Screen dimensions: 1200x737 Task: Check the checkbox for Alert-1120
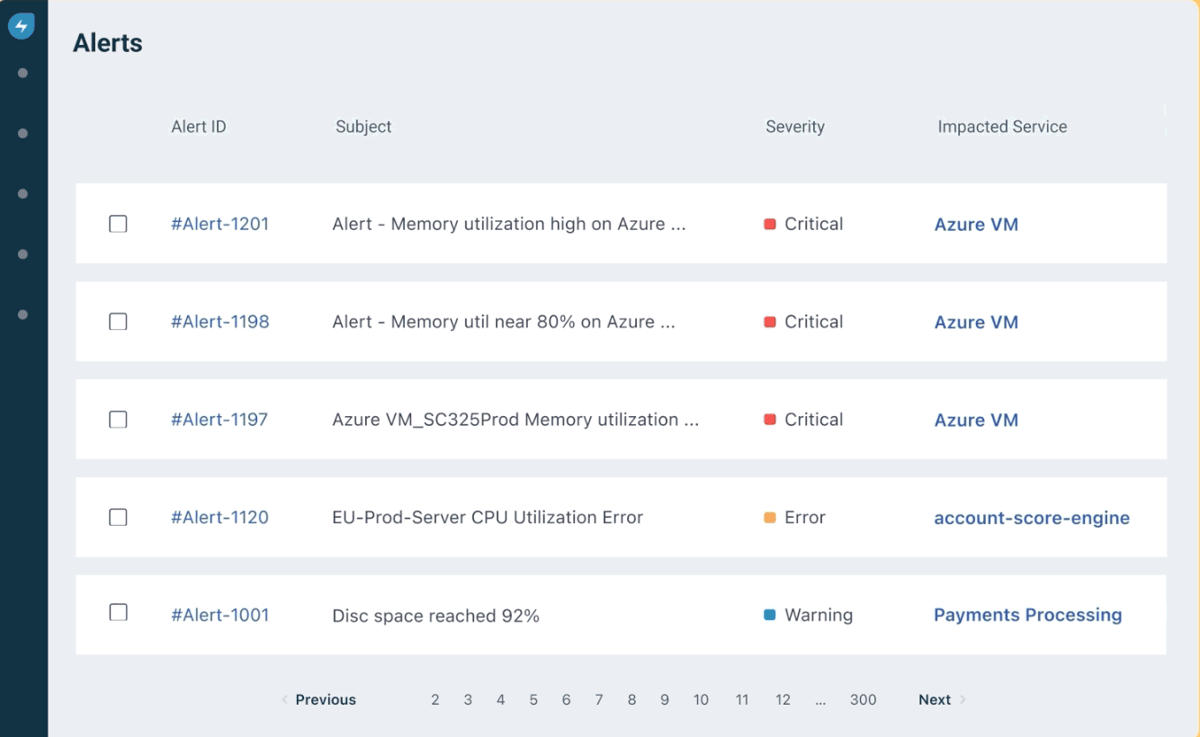(x=118, y=517)
